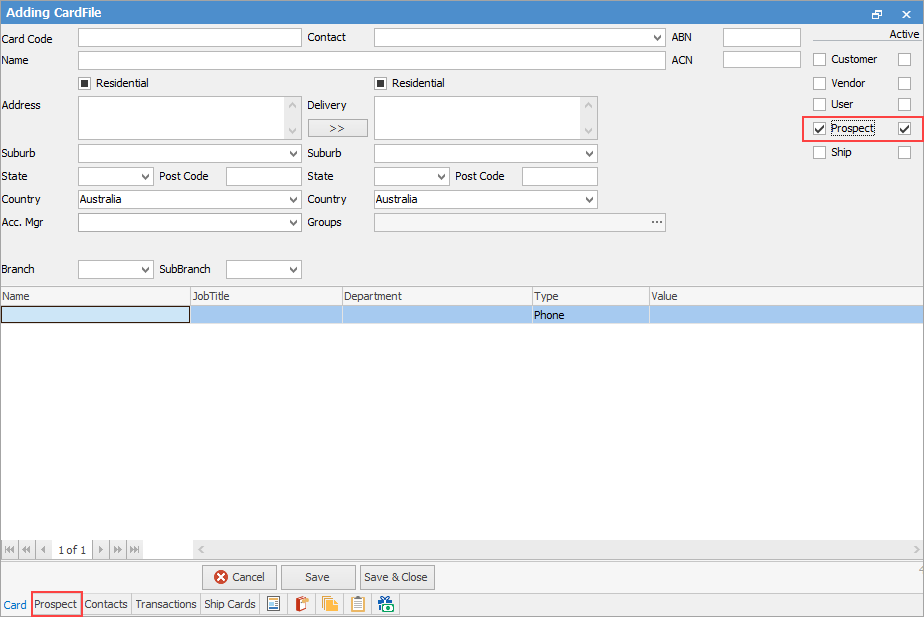
Task: Click the first record navigation arrow
Action: (9, 549)
